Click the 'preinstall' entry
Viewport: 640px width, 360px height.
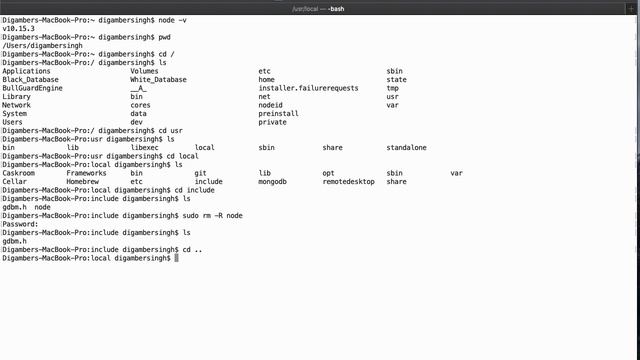[x=278, y=113]
